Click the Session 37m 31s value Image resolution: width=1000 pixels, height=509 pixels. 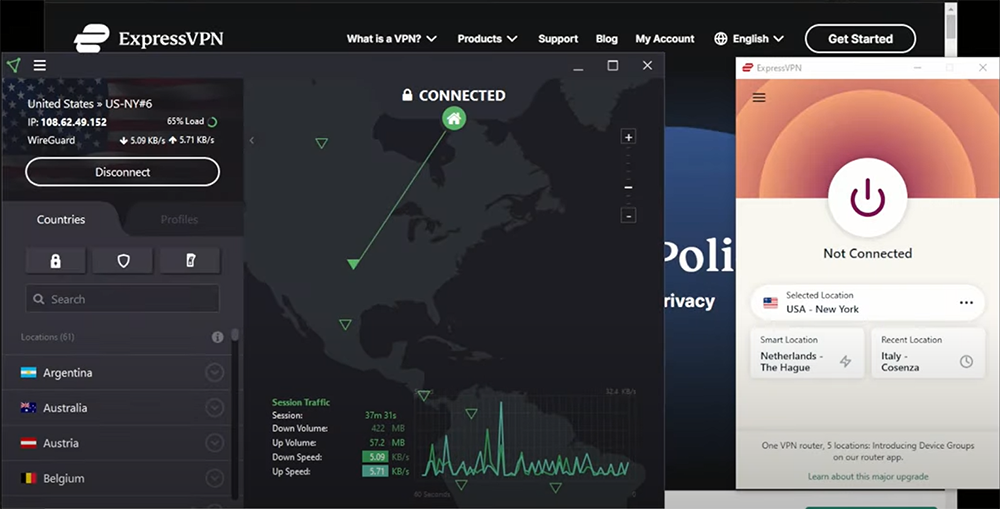[381, 415]
